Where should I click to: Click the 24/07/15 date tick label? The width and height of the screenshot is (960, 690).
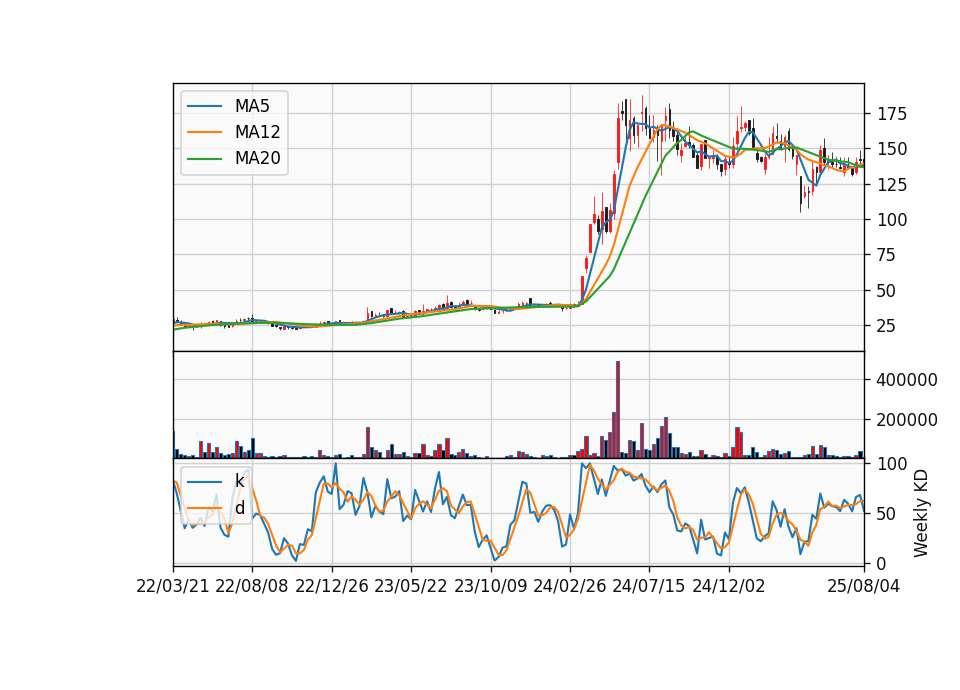[649, 586]
